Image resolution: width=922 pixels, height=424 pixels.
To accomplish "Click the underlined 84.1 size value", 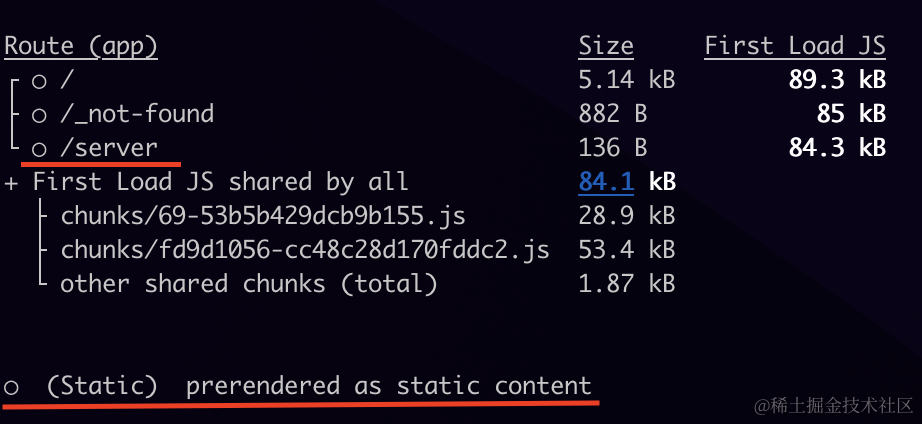I will (x=606, y=182).
